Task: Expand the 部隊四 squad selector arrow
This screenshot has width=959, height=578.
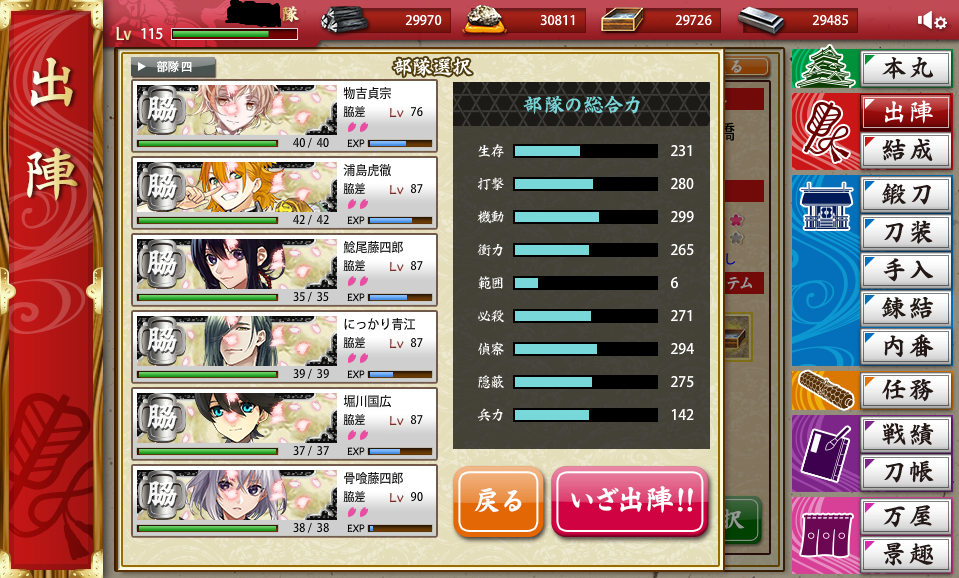Action: tap(142, 67)
